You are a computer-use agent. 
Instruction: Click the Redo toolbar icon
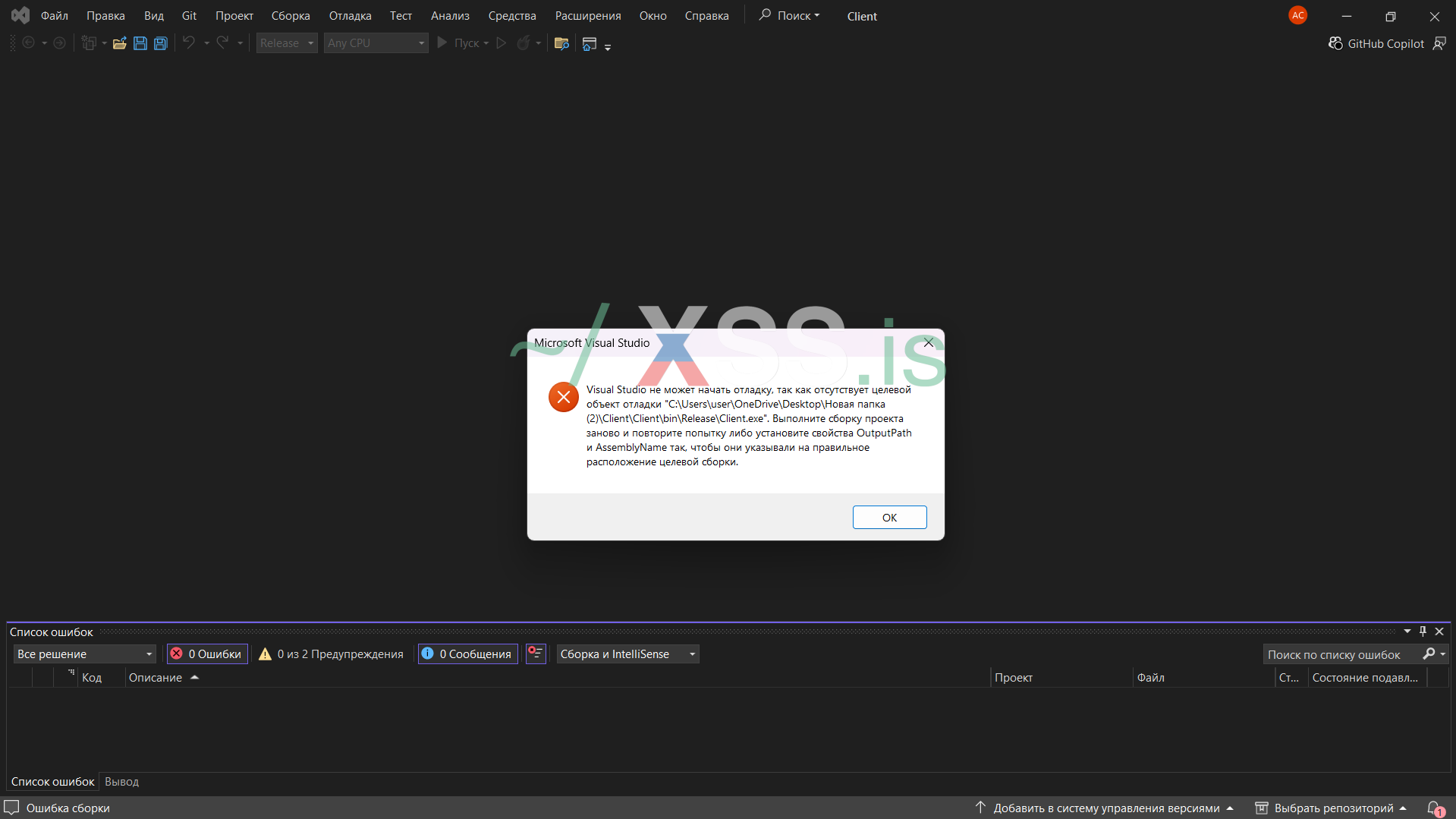(x=222, y=43)
